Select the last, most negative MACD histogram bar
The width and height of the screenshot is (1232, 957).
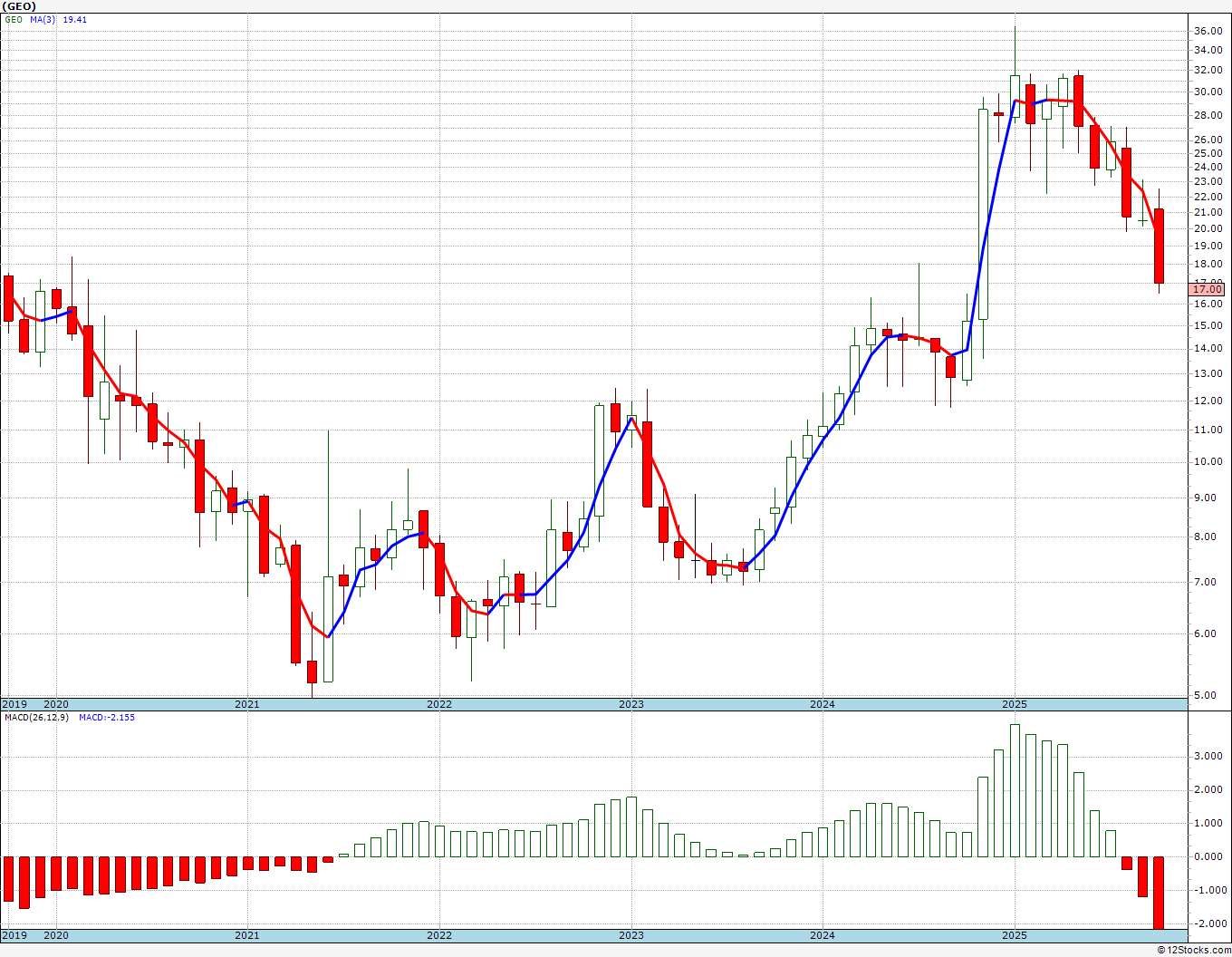click(x=1159, y=893)
